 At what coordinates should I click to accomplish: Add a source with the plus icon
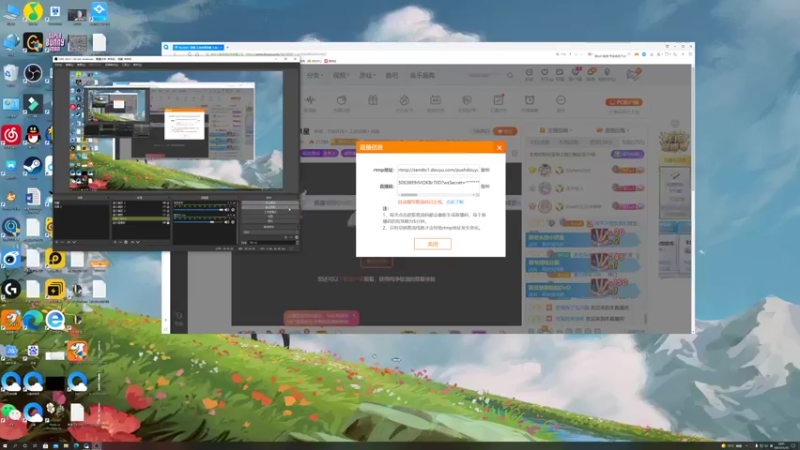point(115,242)
